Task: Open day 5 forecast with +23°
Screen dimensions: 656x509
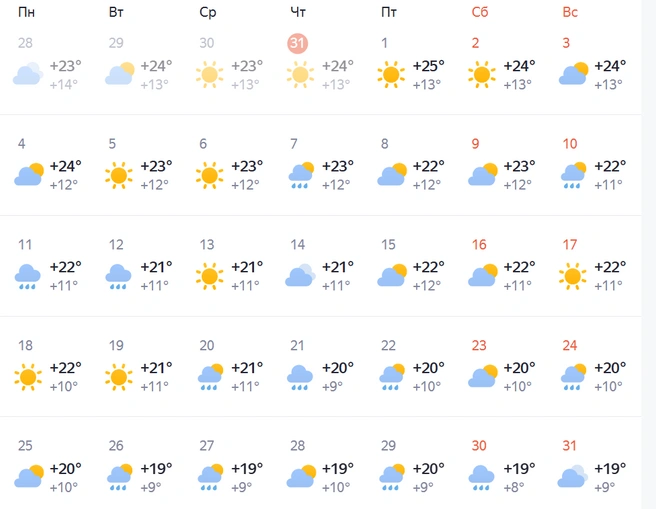Action: point(139,166)
